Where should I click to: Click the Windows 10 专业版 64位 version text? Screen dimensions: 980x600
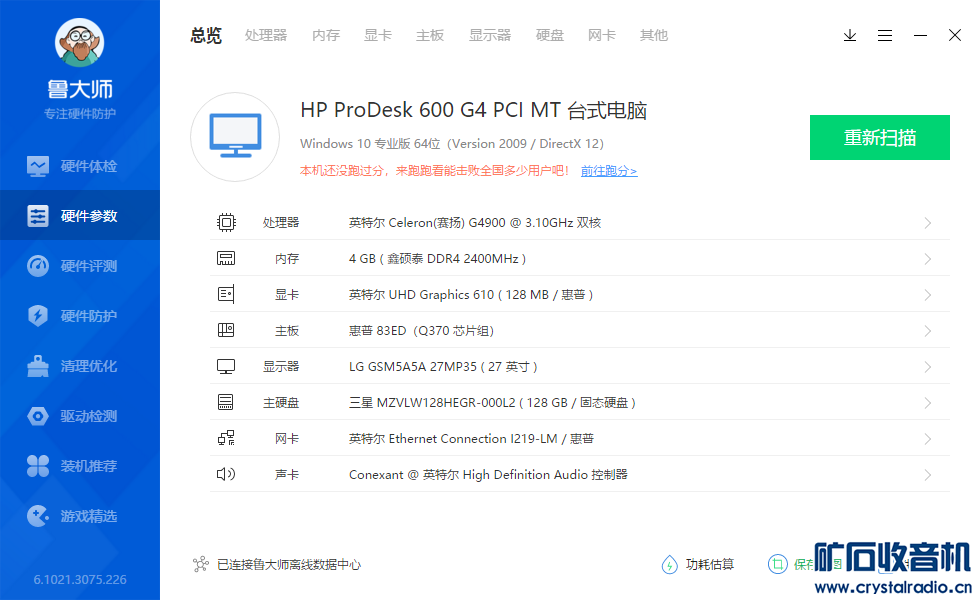(452, 144)
